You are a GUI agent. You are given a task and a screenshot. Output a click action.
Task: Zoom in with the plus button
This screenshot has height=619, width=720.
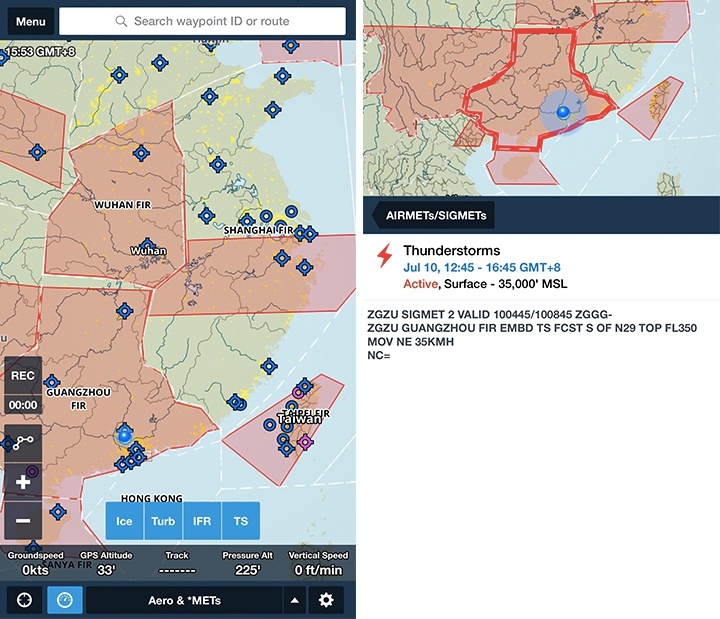(23, 482)
